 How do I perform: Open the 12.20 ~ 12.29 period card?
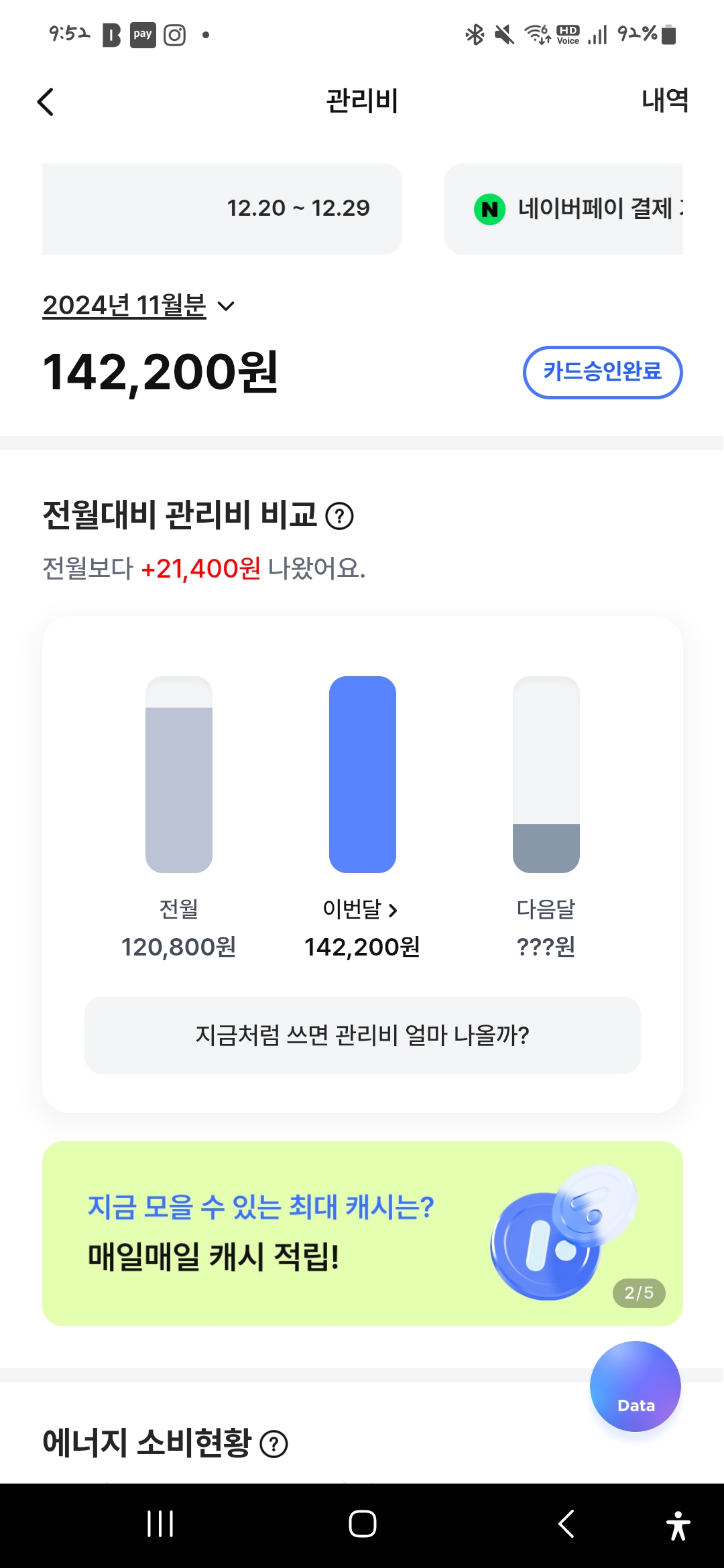pos(222,208)
